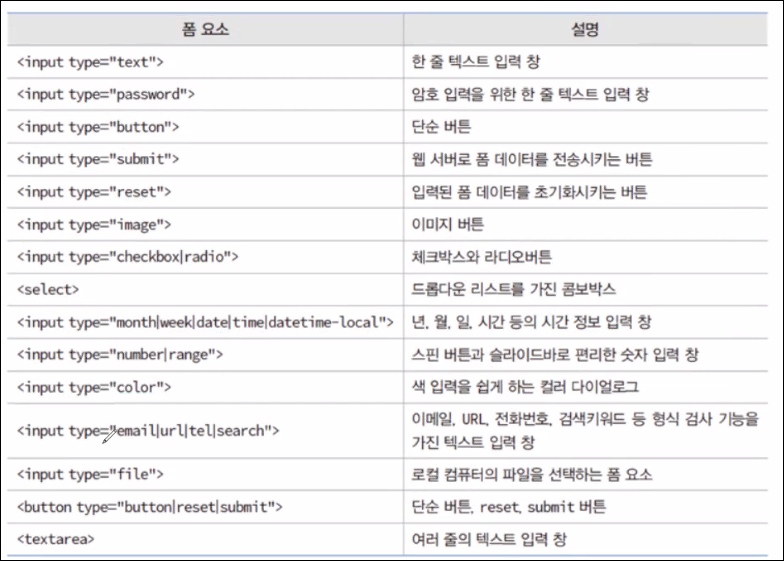Click '웹 서버로 폼 데이터를 전송시키는 버튼'

point(532,160)
